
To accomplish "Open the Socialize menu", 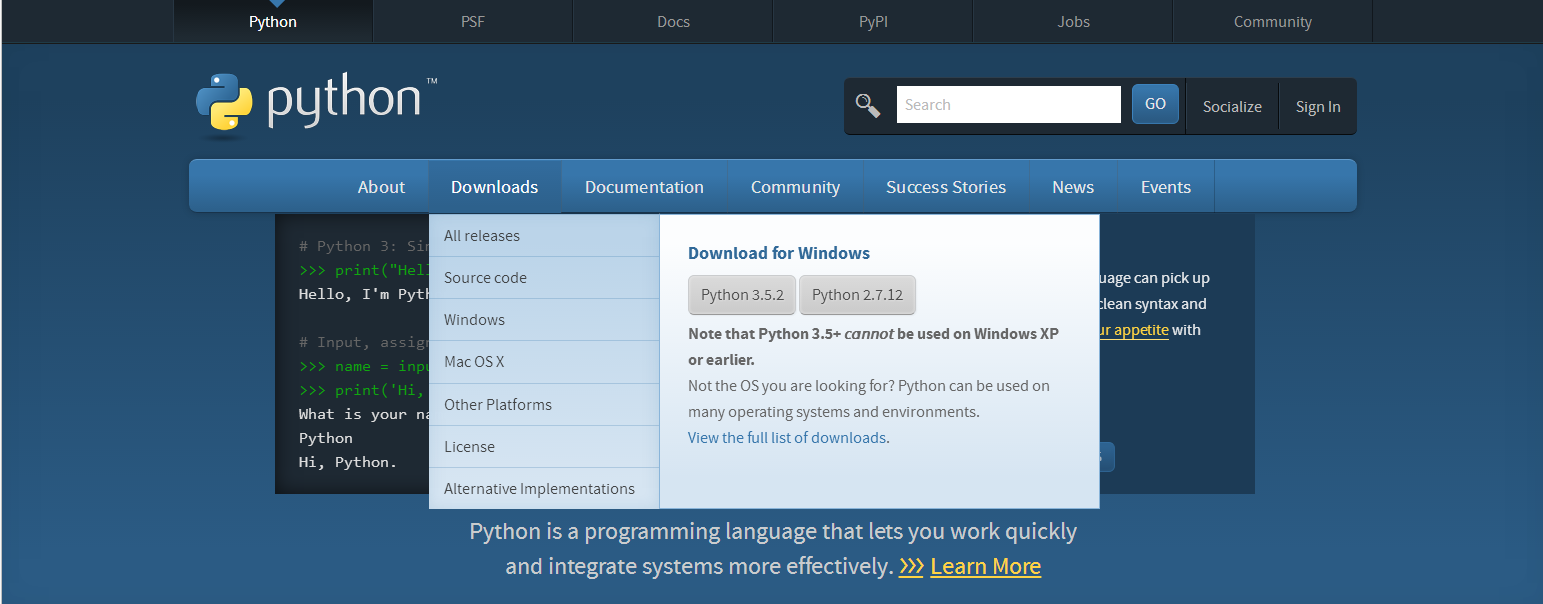I will click(x=1232, y=107).
